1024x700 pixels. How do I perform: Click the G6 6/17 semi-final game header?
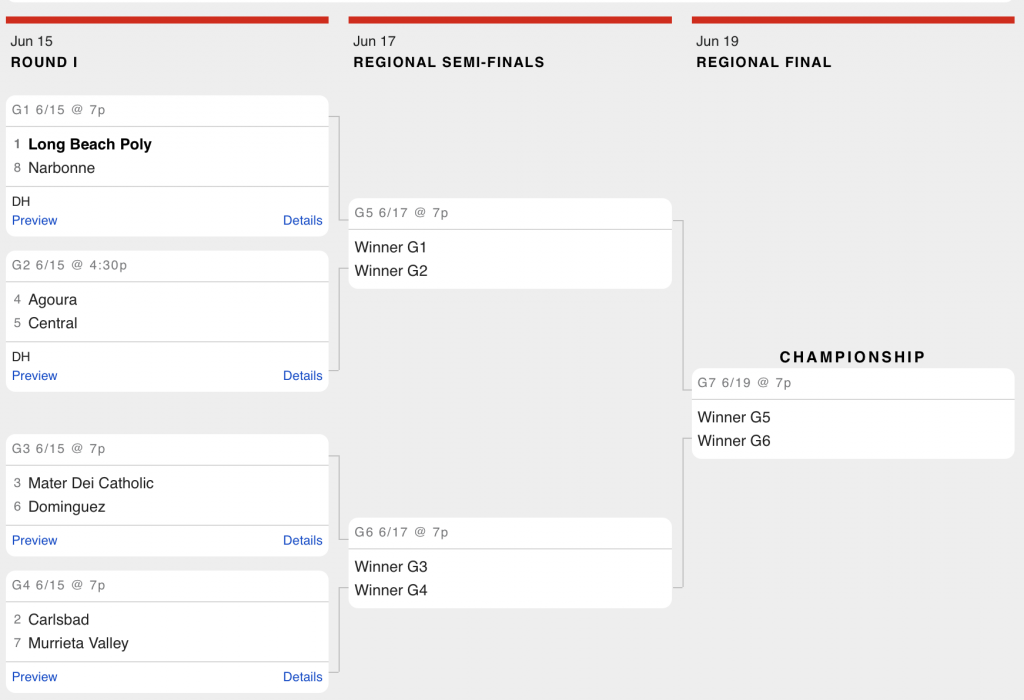point(510,532)
